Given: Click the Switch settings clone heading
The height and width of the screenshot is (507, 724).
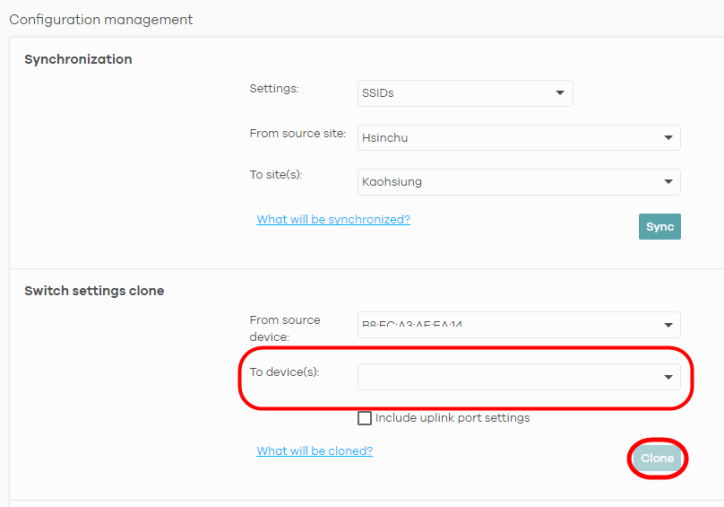Looking at the screenshot, I should pyautogui.click(x=94, y=291).
